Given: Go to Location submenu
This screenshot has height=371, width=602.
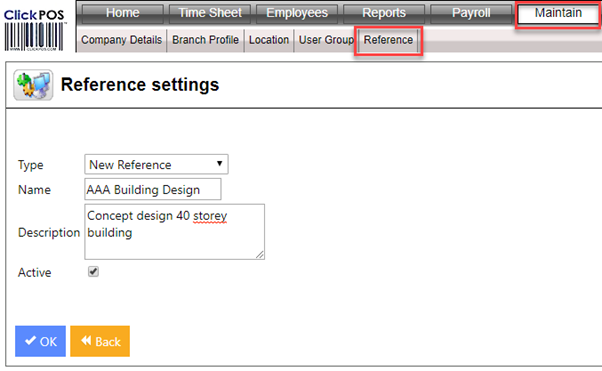Looking at the screenshot, I should 269,40.
